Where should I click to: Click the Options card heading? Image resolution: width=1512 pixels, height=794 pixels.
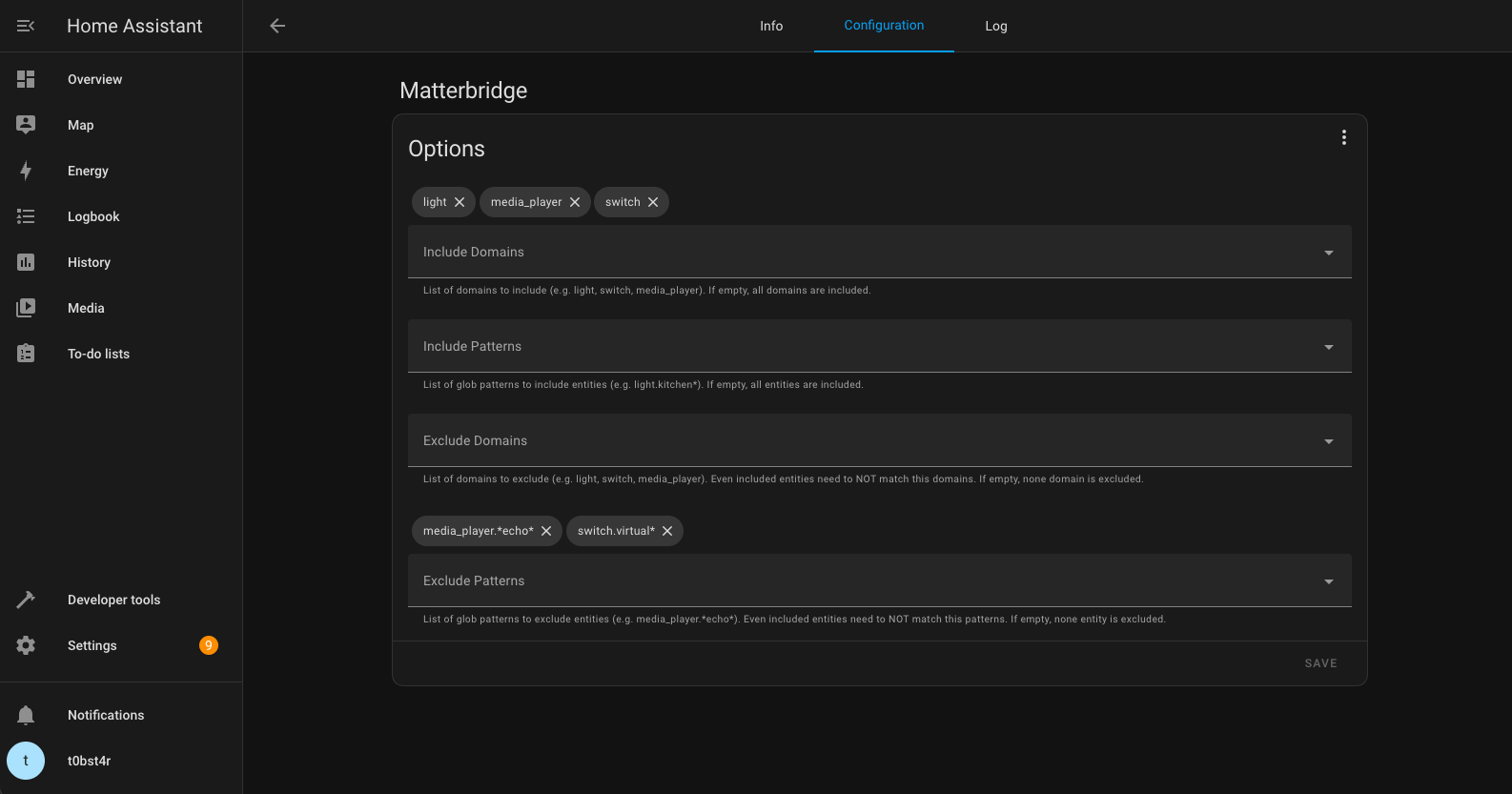[x=446, y=149]
